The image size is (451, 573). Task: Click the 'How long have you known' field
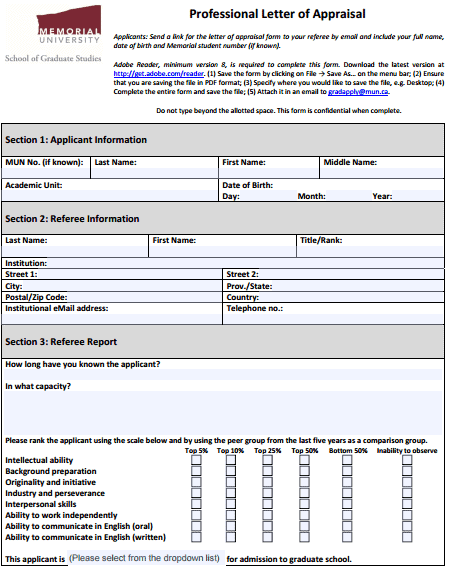pyautogui.click(x=223, y=375)
